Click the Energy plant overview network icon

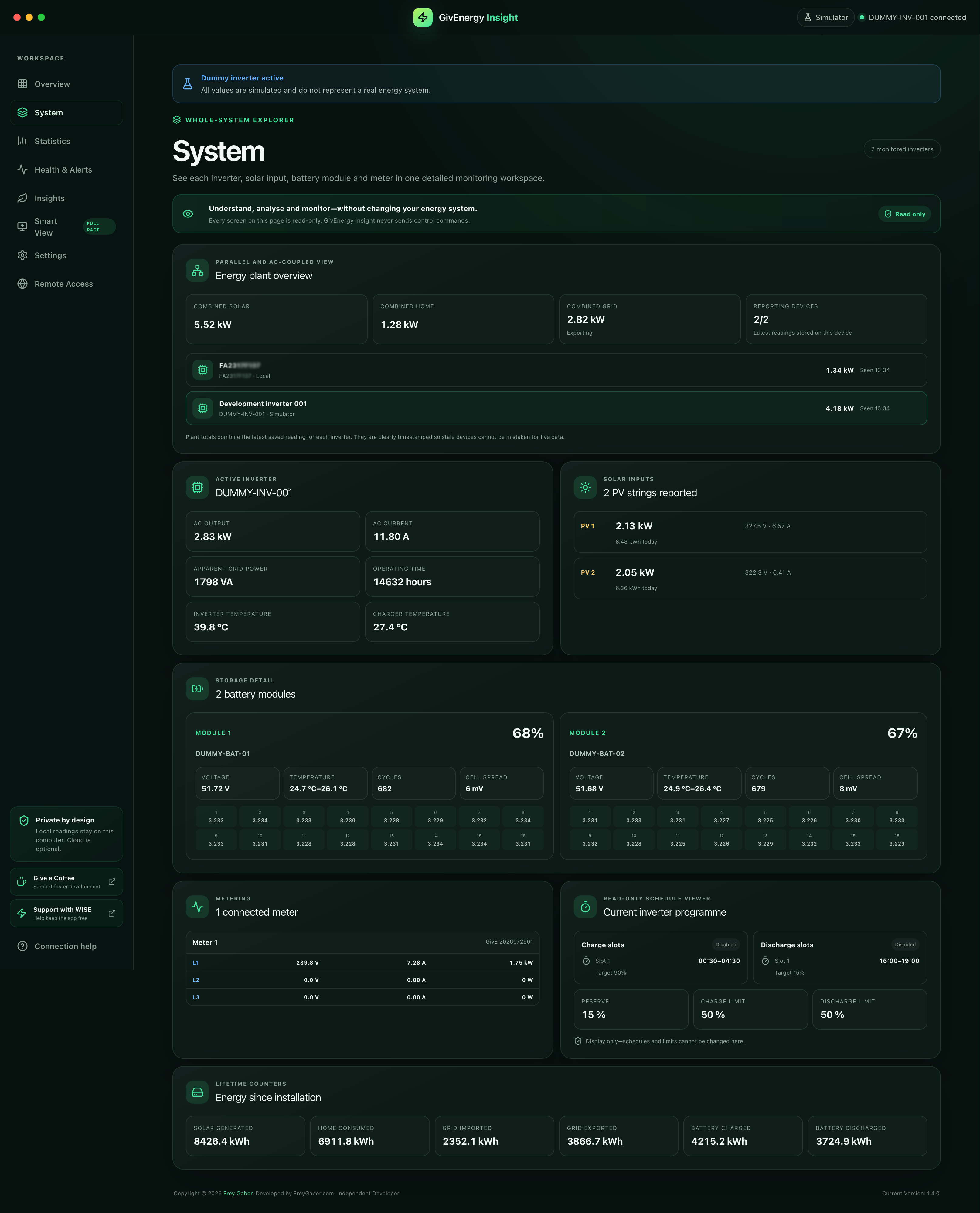click(197, 270)
